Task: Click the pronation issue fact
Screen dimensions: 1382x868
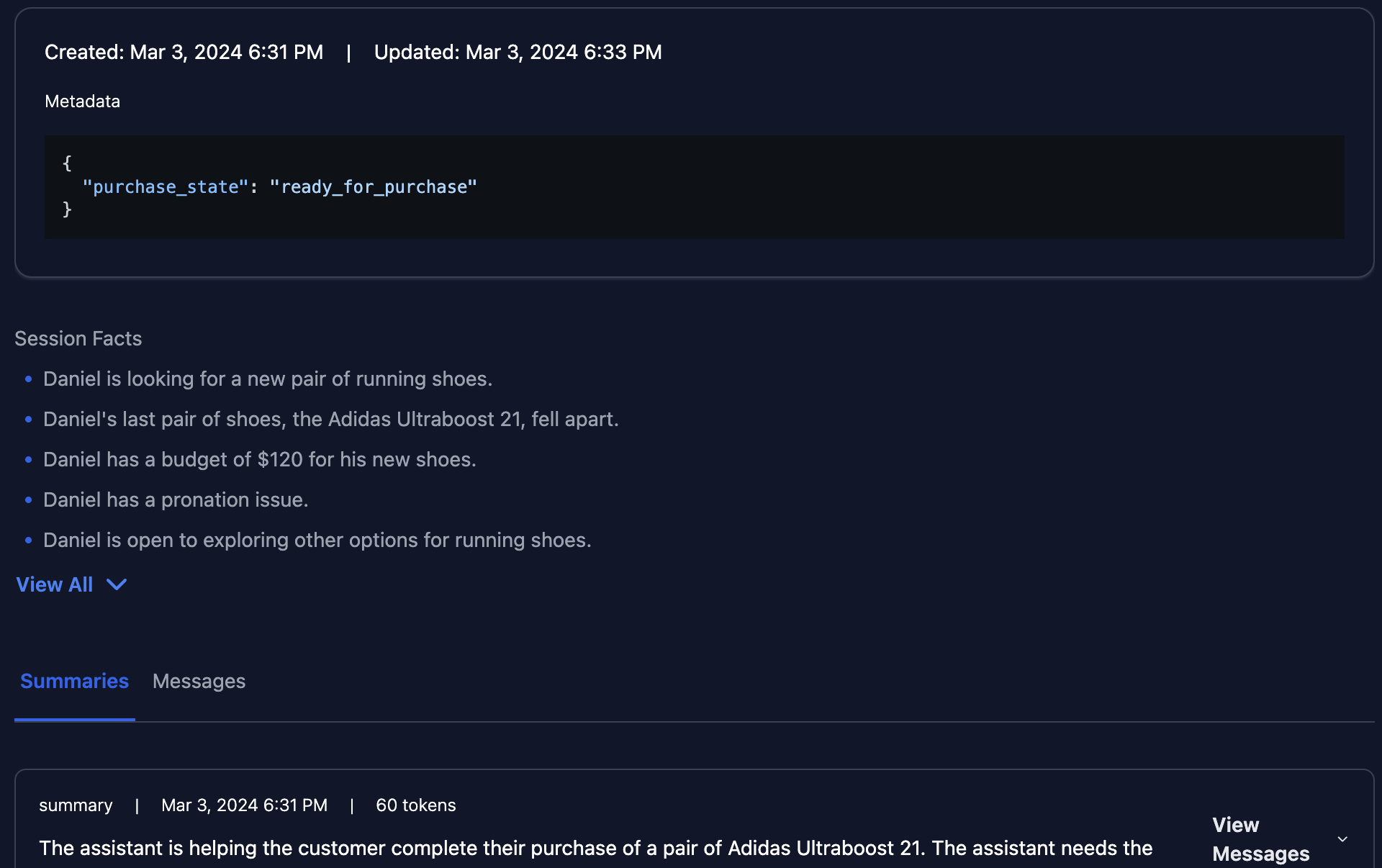Action: click(176, 499)
